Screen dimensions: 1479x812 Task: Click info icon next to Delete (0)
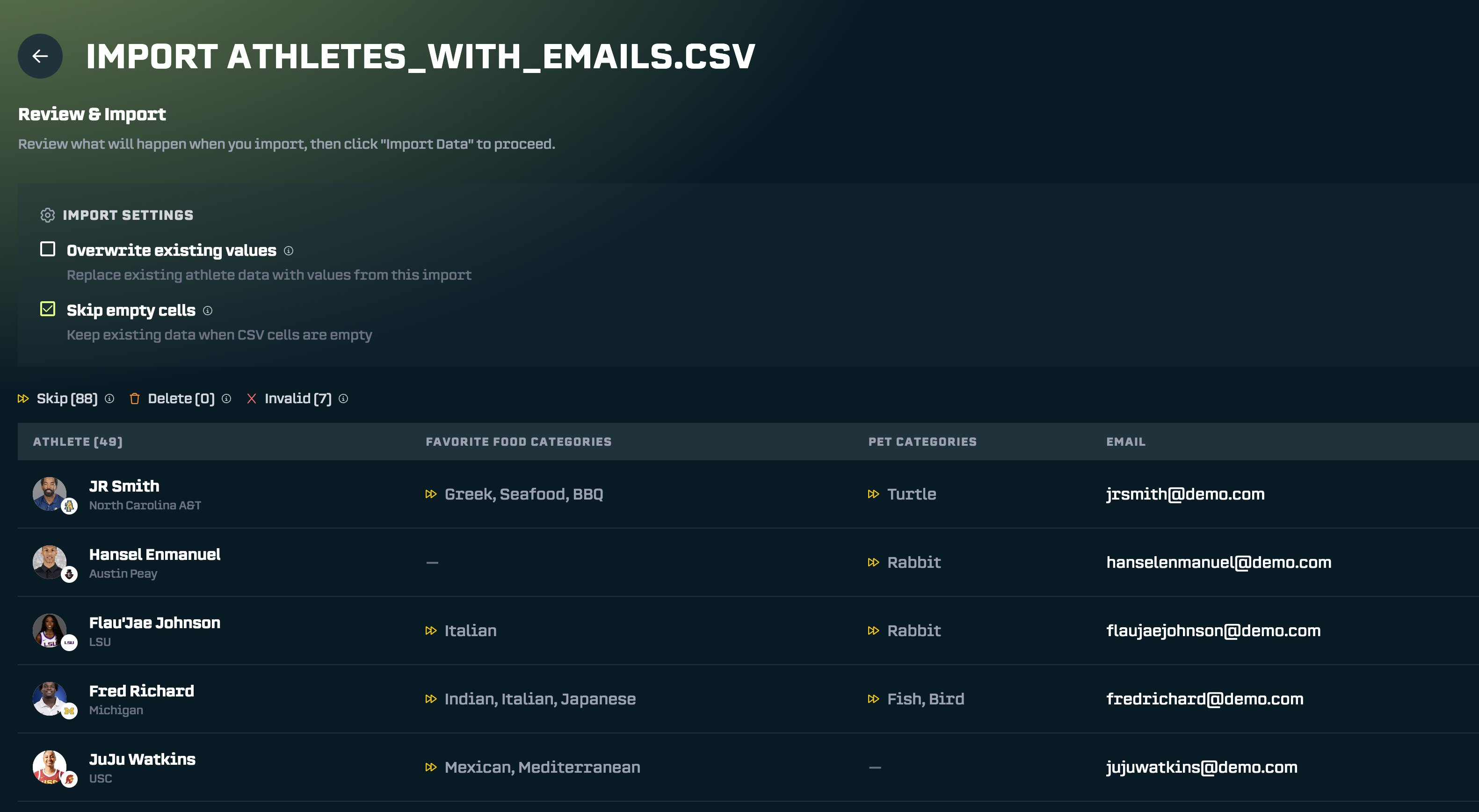coord(226,399)
